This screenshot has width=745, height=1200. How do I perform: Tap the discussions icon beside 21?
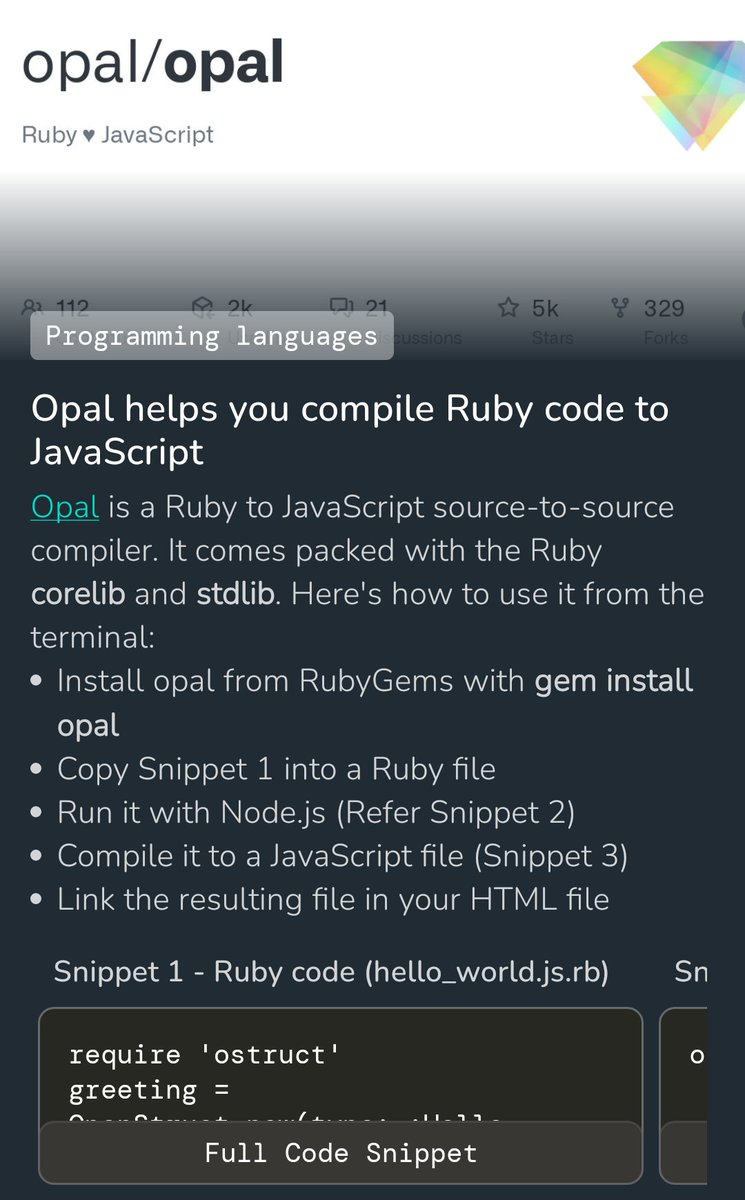[341, 307]
